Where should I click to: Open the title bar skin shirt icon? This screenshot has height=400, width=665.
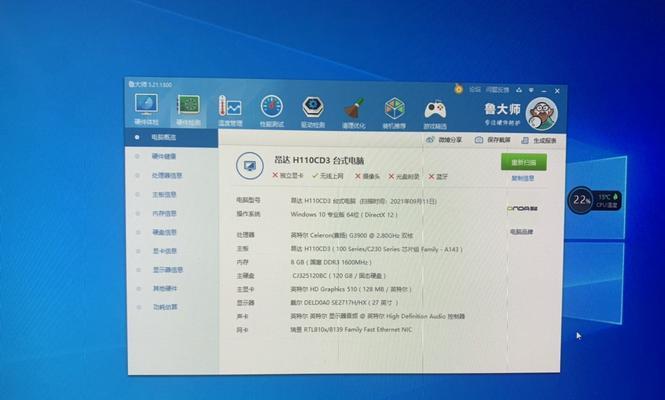519,90
